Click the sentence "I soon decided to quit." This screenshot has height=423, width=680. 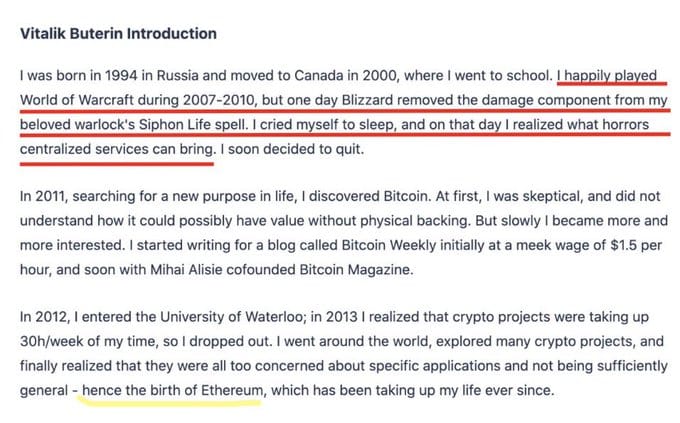pos(292,149)
